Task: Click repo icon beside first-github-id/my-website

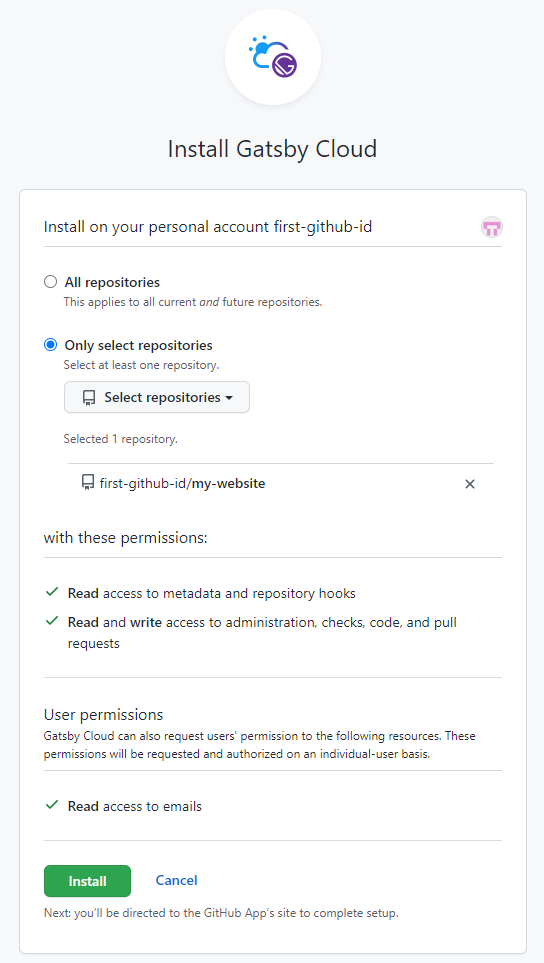Action: coord(88,483)
